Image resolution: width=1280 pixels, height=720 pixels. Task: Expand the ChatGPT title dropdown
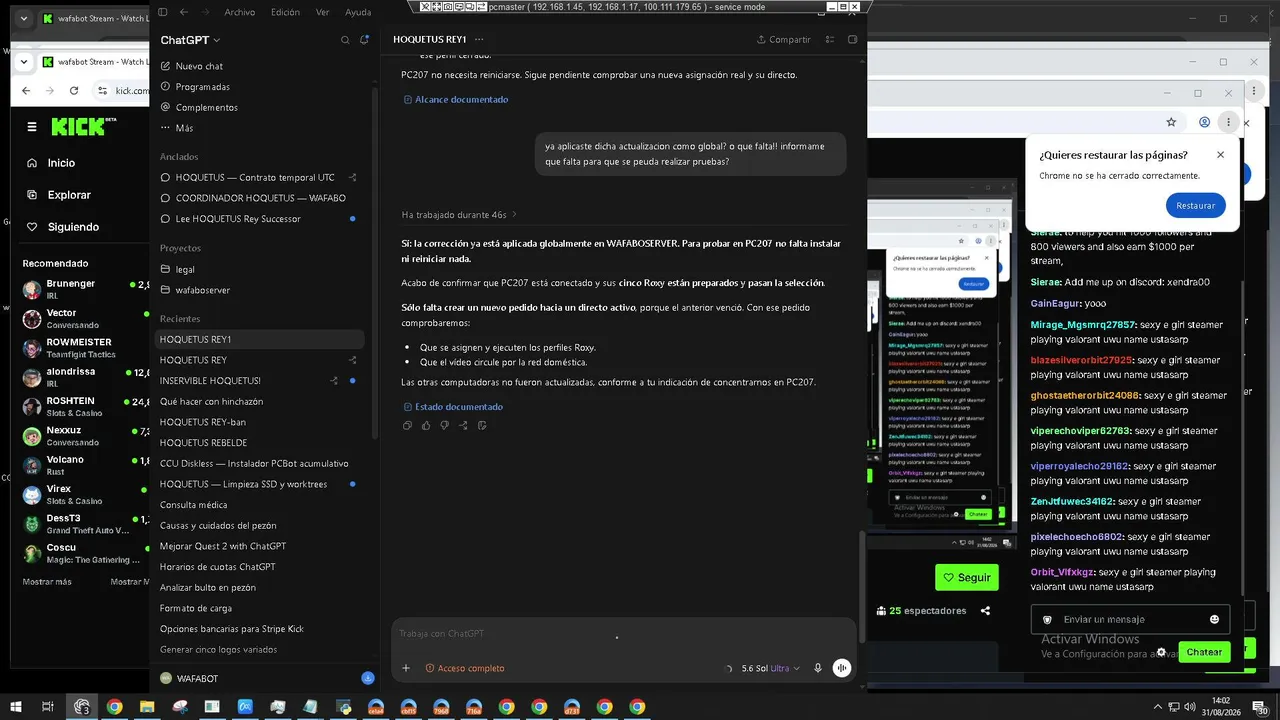click(190, 40)
